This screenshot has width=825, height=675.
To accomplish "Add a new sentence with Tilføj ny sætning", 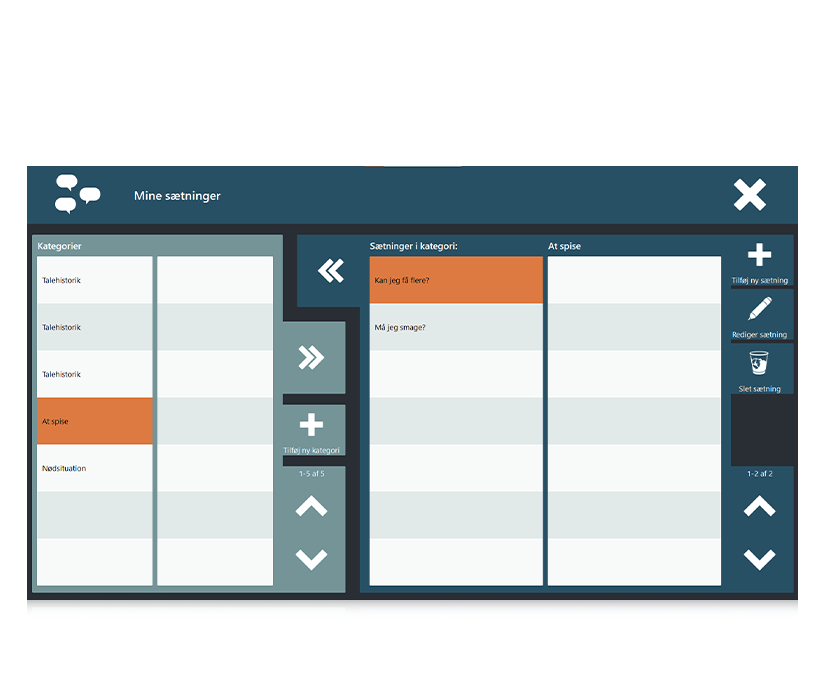I will (759, 262).
